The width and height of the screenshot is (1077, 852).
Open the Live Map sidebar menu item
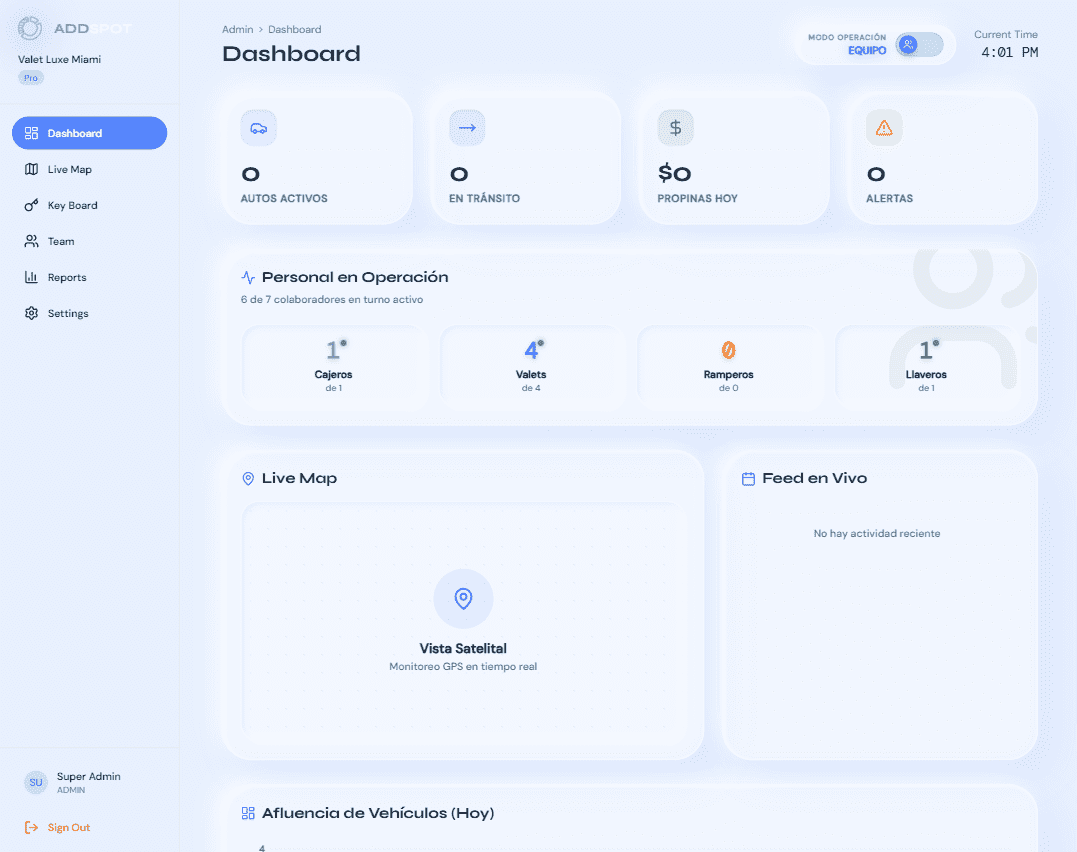click(x=89, y=169)
